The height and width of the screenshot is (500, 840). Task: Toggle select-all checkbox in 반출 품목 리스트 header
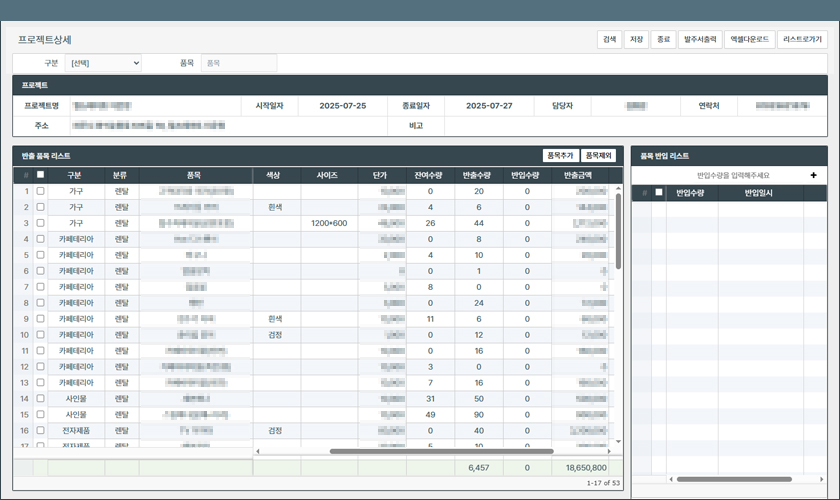pyautogui.click(x=41, y=175)
